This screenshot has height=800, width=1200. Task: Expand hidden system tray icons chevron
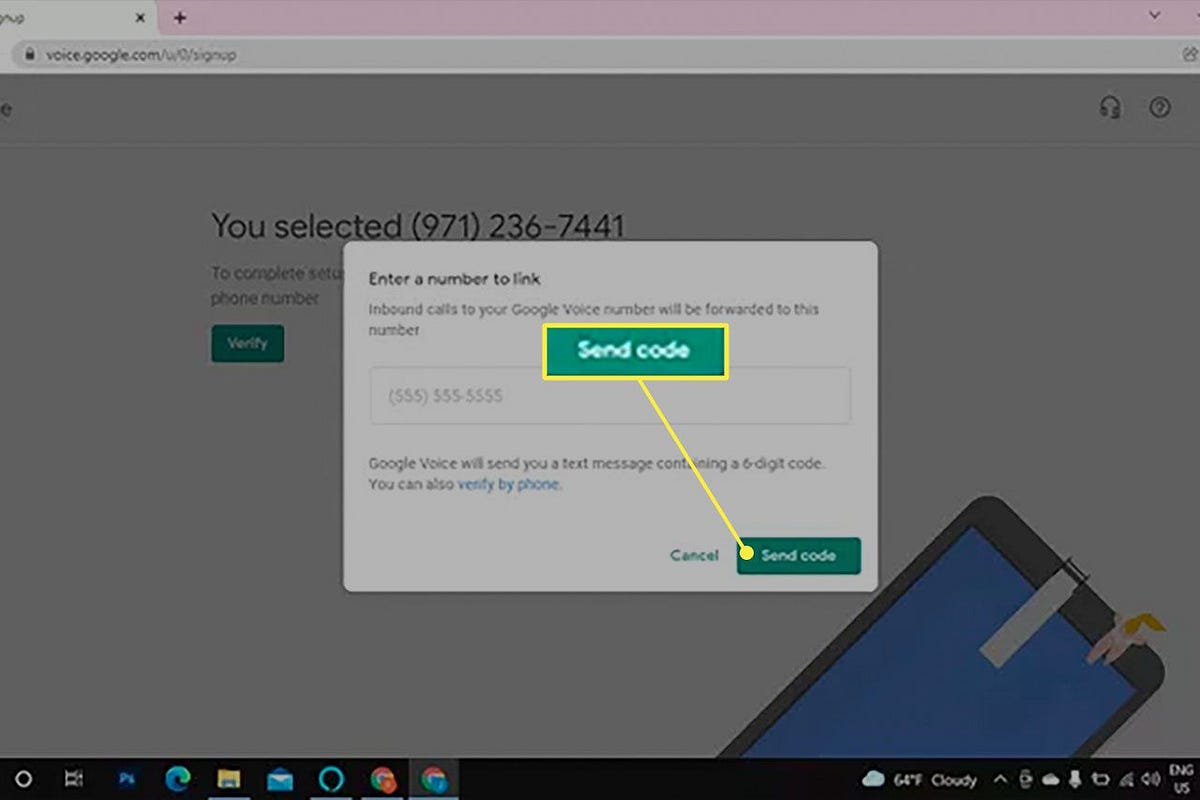pos(1001,779)
